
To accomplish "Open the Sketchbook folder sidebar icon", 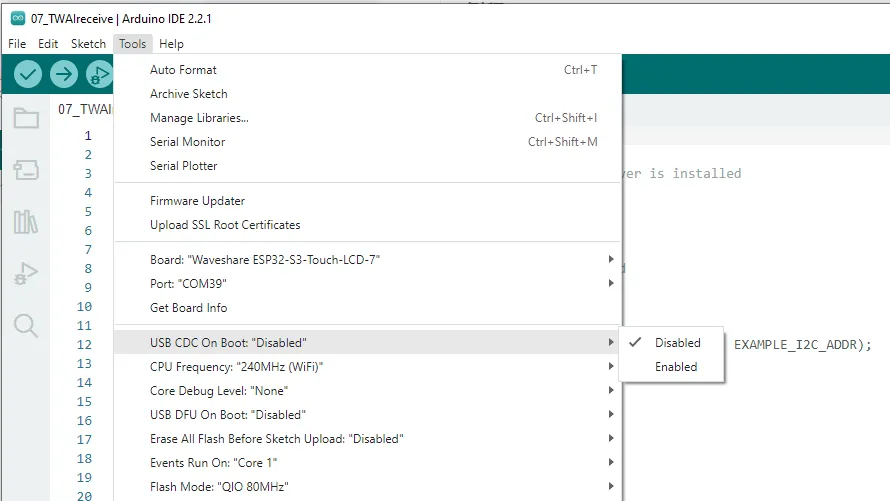I will [26, 119].
